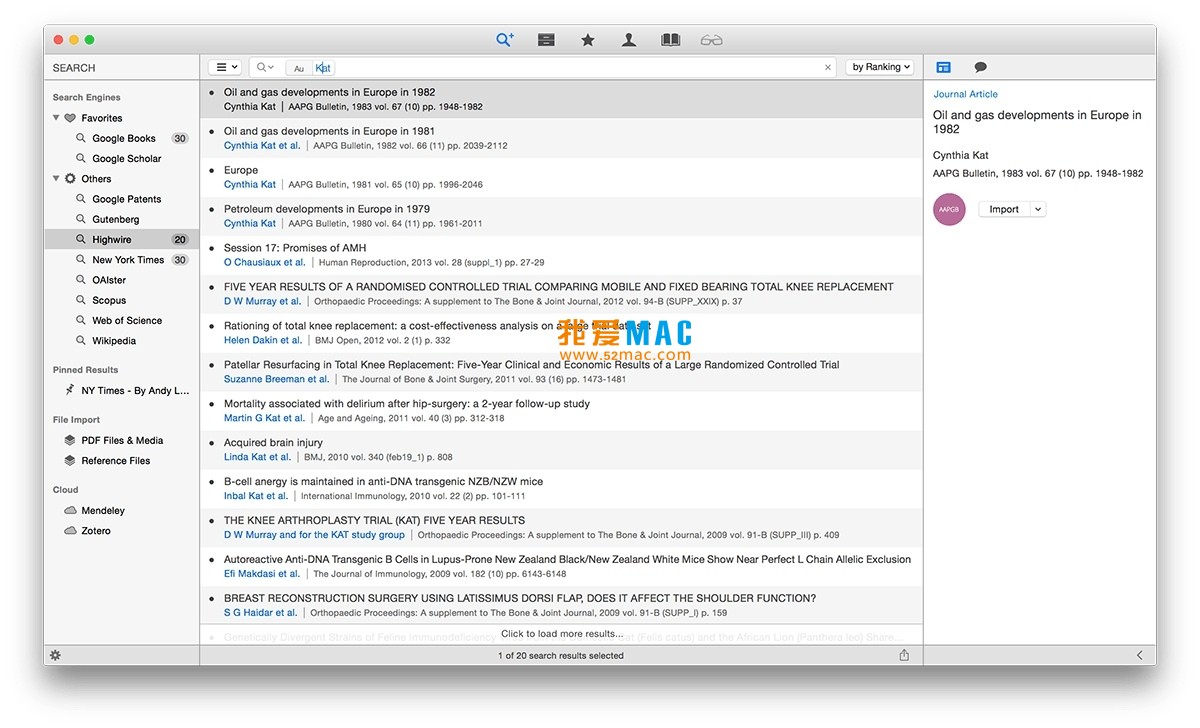Open author link Inbal Kat et al.
Viewport: 1200px width, 728px height.
256,496
